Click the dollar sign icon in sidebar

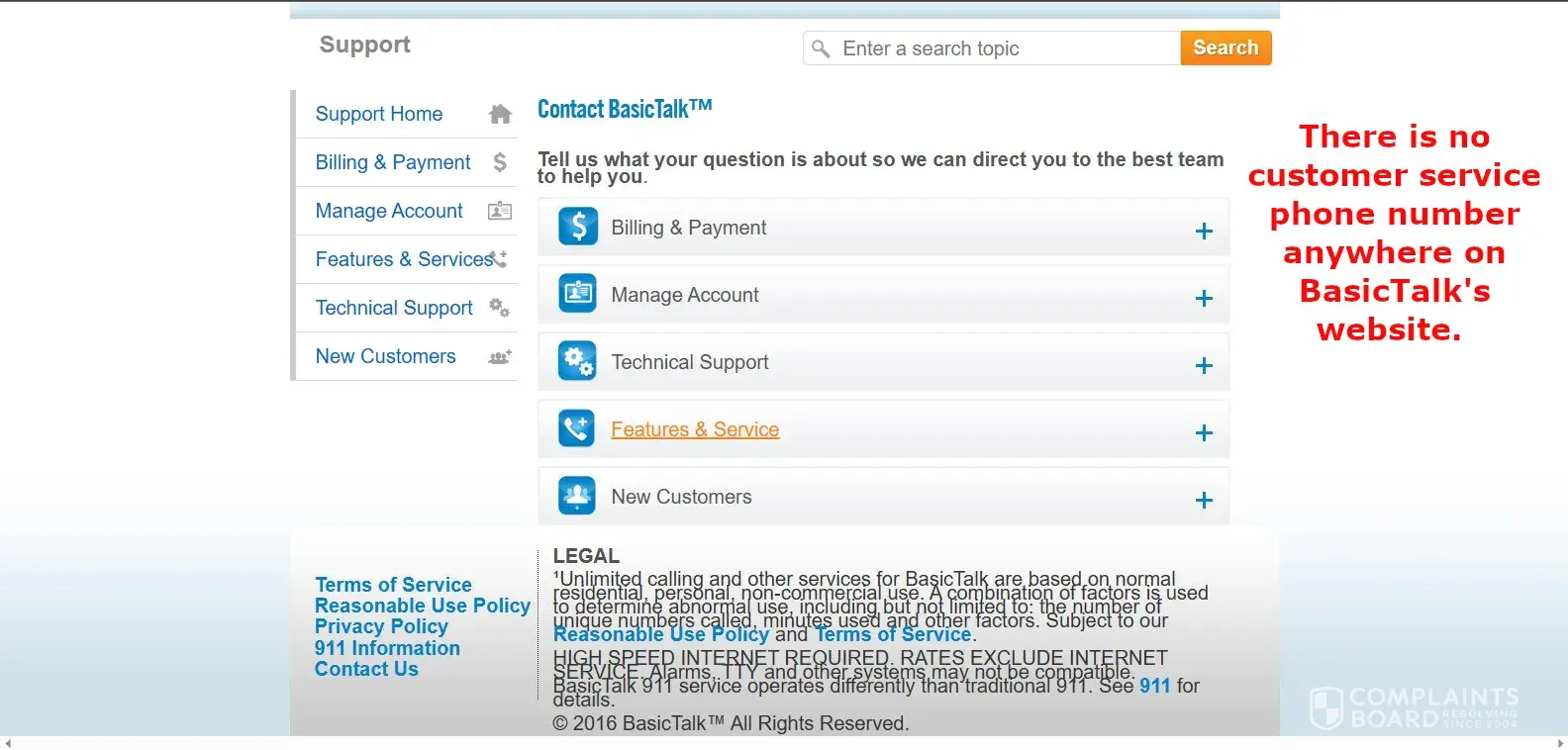point(500,162)
